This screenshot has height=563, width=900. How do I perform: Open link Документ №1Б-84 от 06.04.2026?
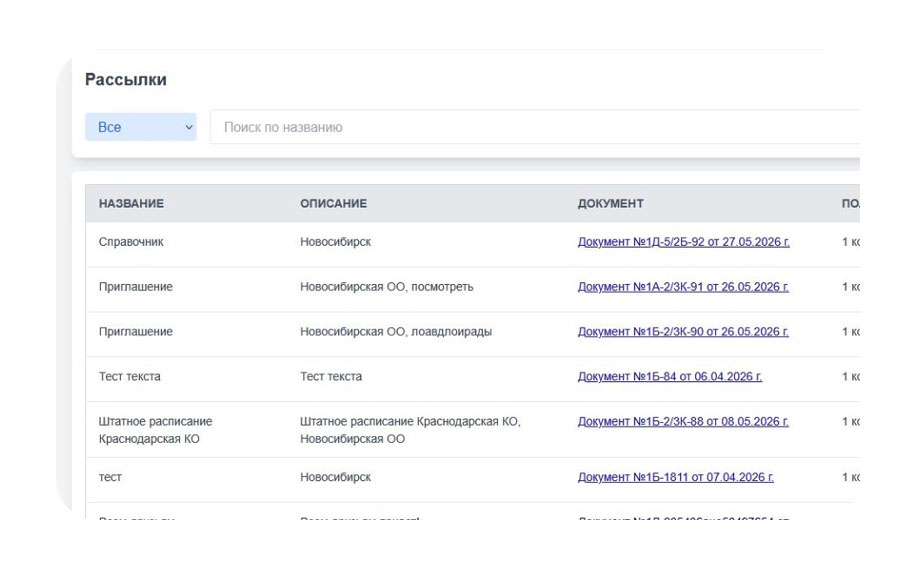(669, 376)
